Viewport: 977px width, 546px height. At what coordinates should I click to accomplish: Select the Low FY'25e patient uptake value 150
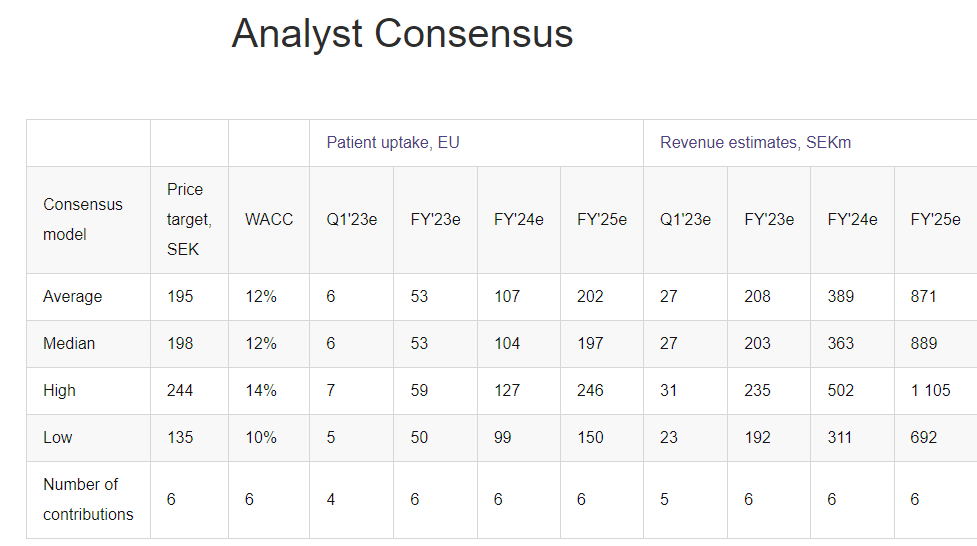point(590,438)
